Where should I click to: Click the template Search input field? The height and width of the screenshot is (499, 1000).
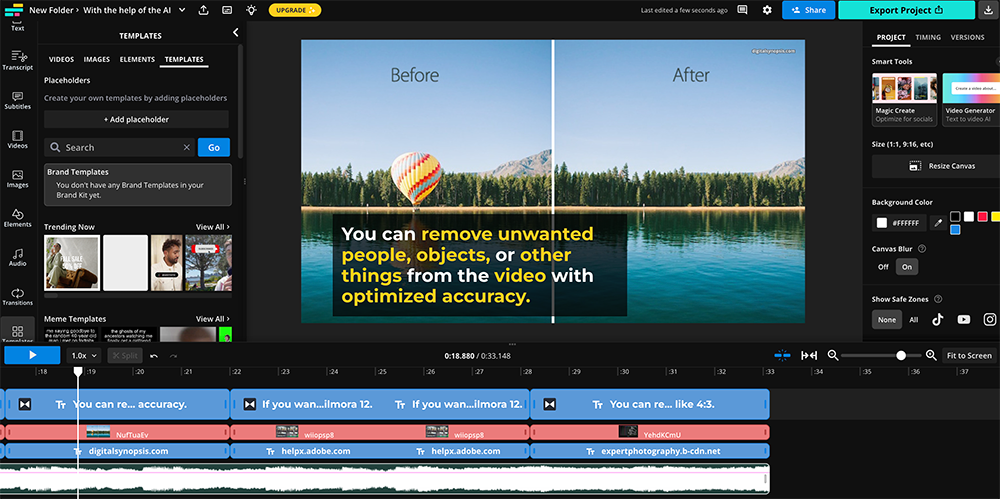click(x=120, y=147)
